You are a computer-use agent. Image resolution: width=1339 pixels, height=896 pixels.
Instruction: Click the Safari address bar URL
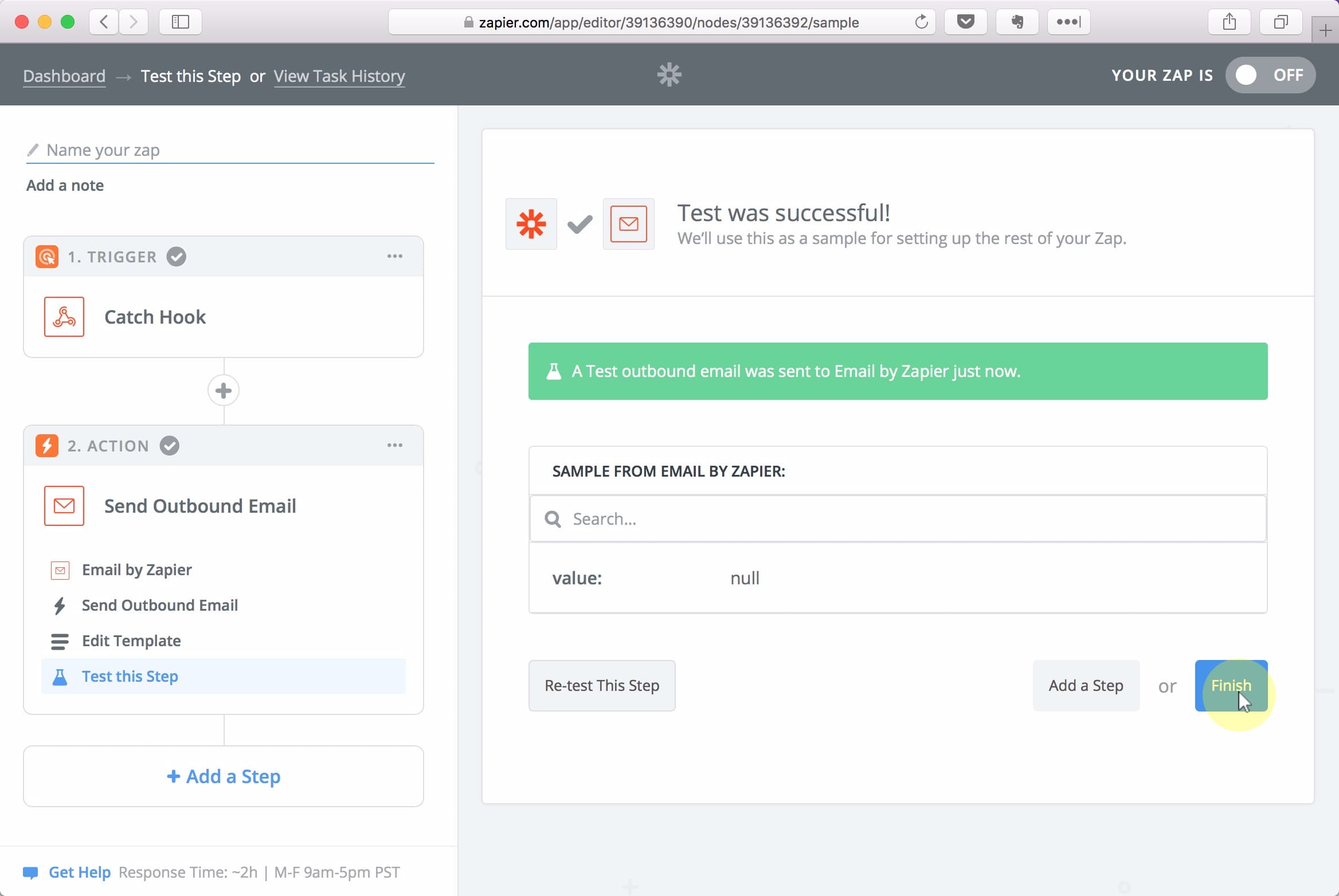coord(661,22)
